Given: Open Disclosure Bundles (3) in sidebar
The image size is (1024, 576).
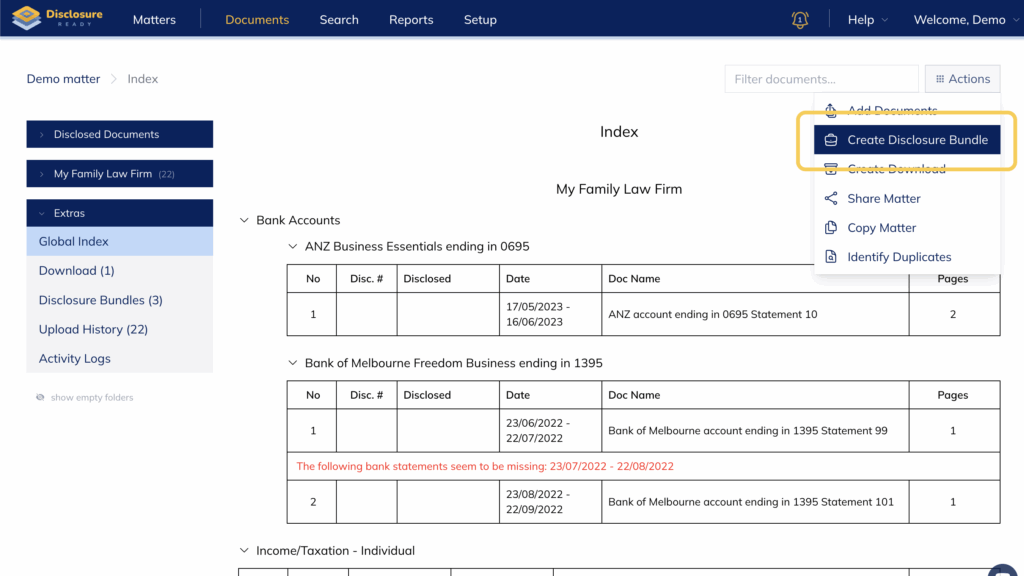Looking at the screenshot, I should point(100,300).
